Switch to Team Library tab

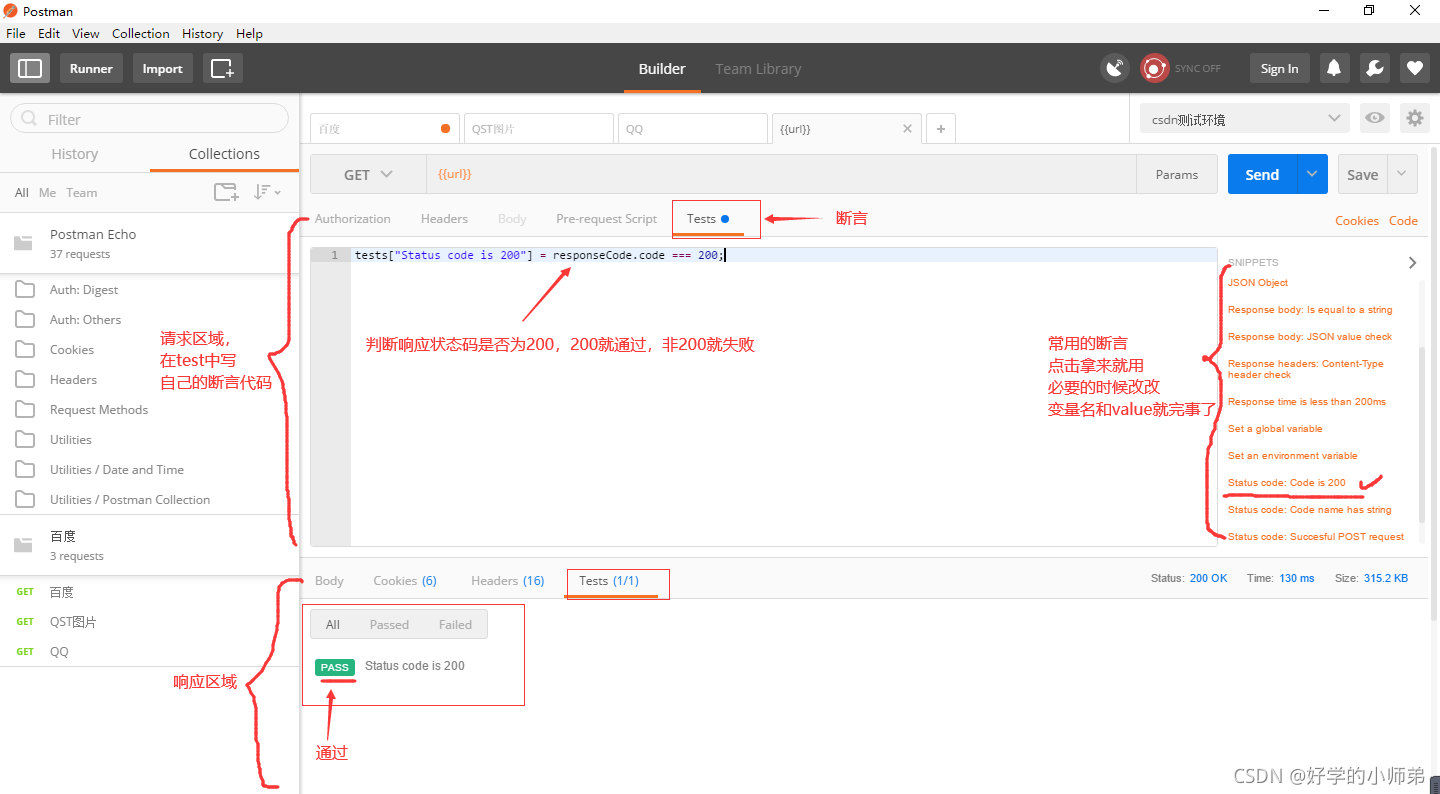click(x=758, y=69)
